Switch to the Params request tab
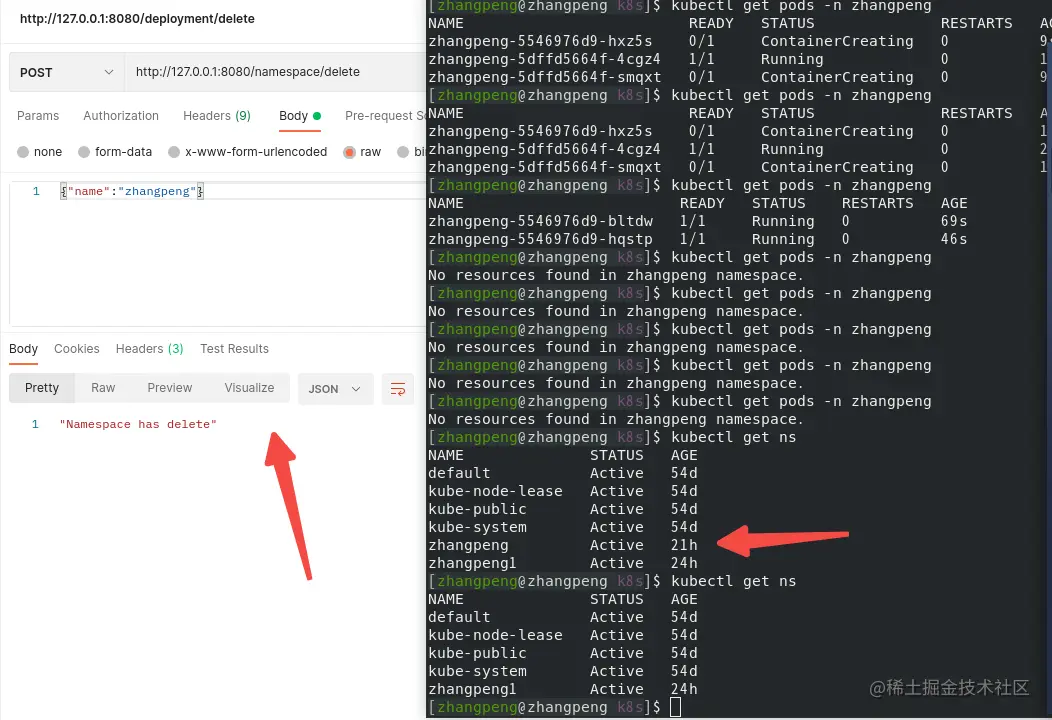Screen dimensions: 1052x720 tap(38, 115)
